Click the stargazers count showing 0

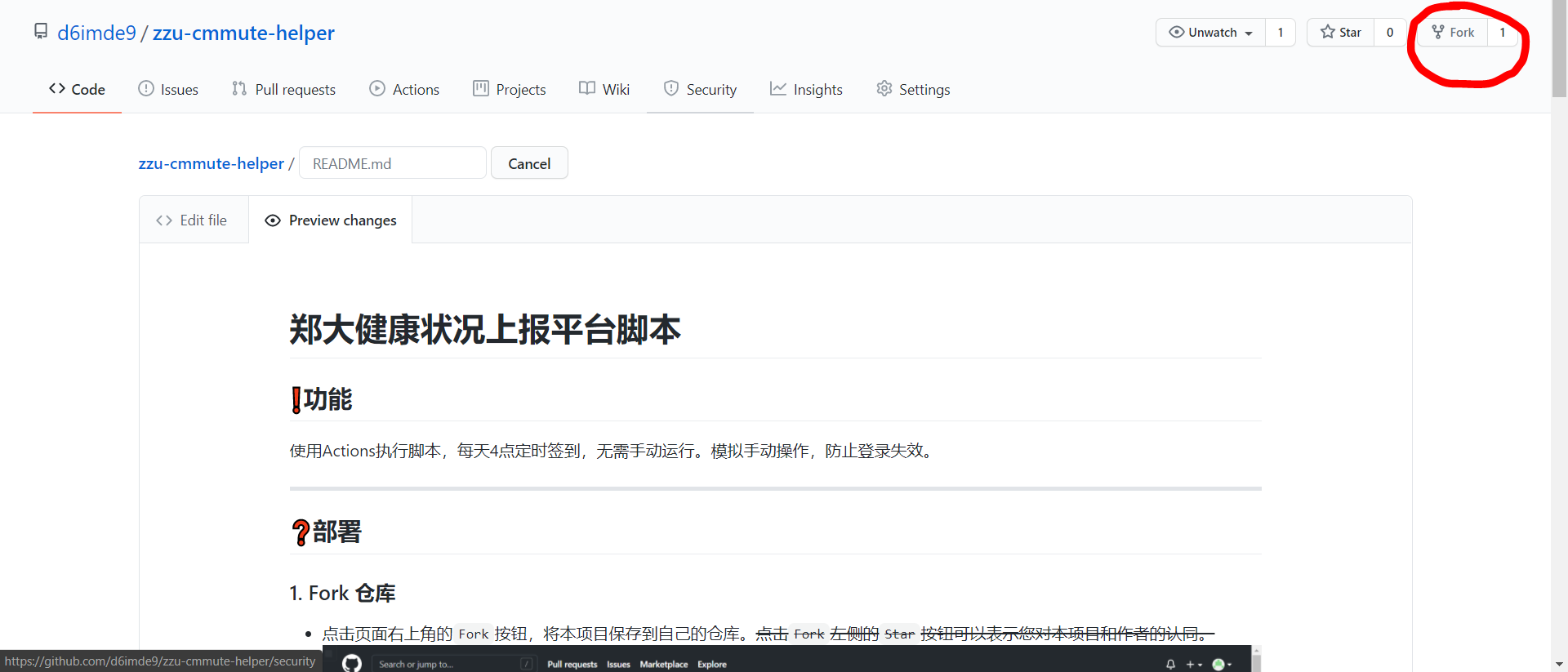click(x=1390, y=33)
